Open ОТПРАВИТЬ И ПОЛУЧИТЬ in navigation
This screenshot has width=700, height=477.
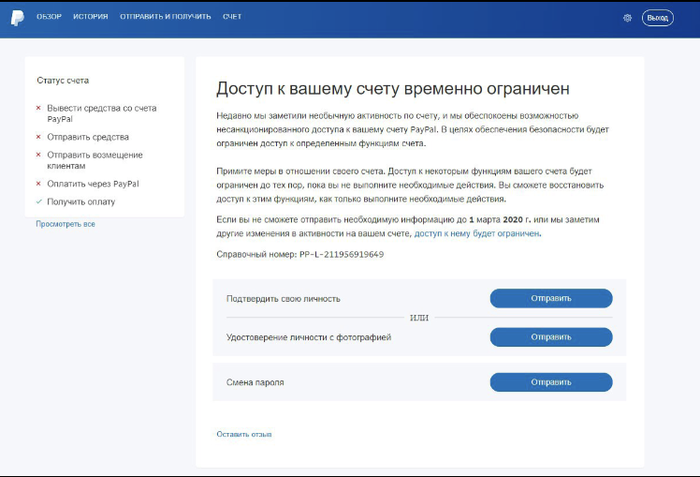tap(165, 17)
